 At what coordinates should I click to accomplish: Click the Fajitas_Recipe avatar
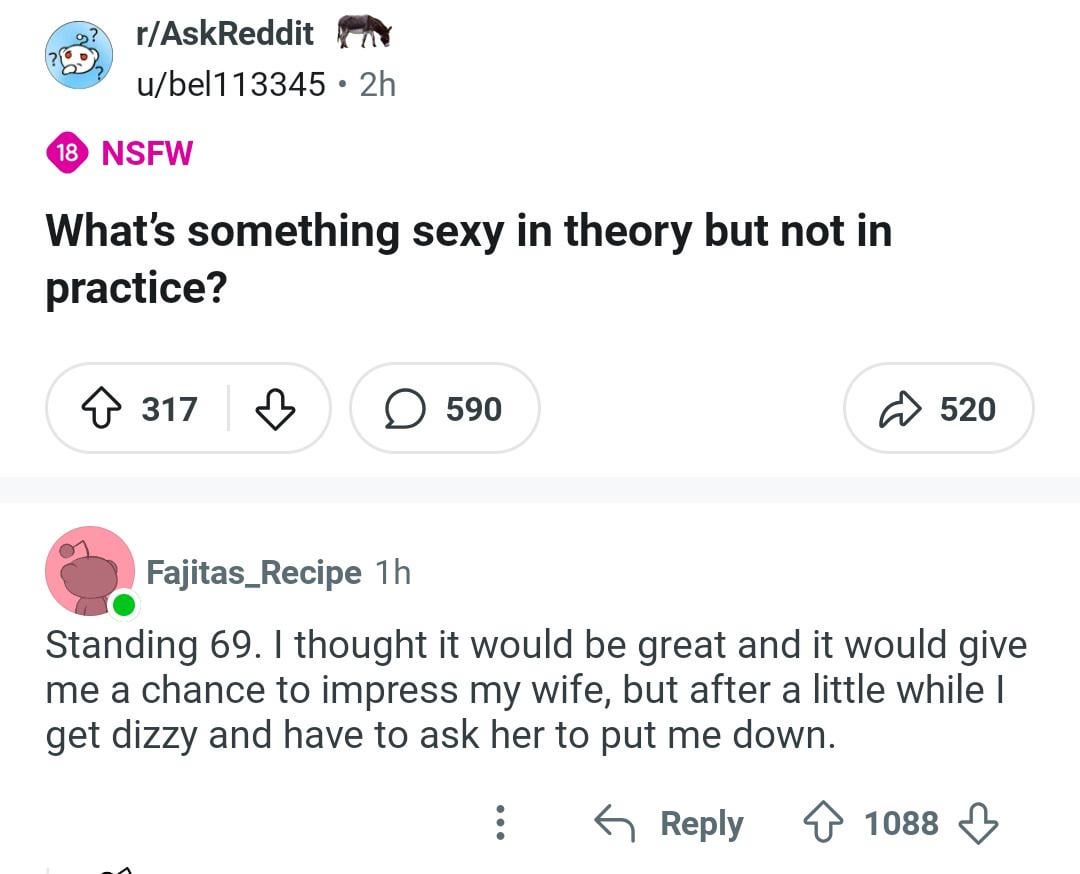click(x=90, y=571)
